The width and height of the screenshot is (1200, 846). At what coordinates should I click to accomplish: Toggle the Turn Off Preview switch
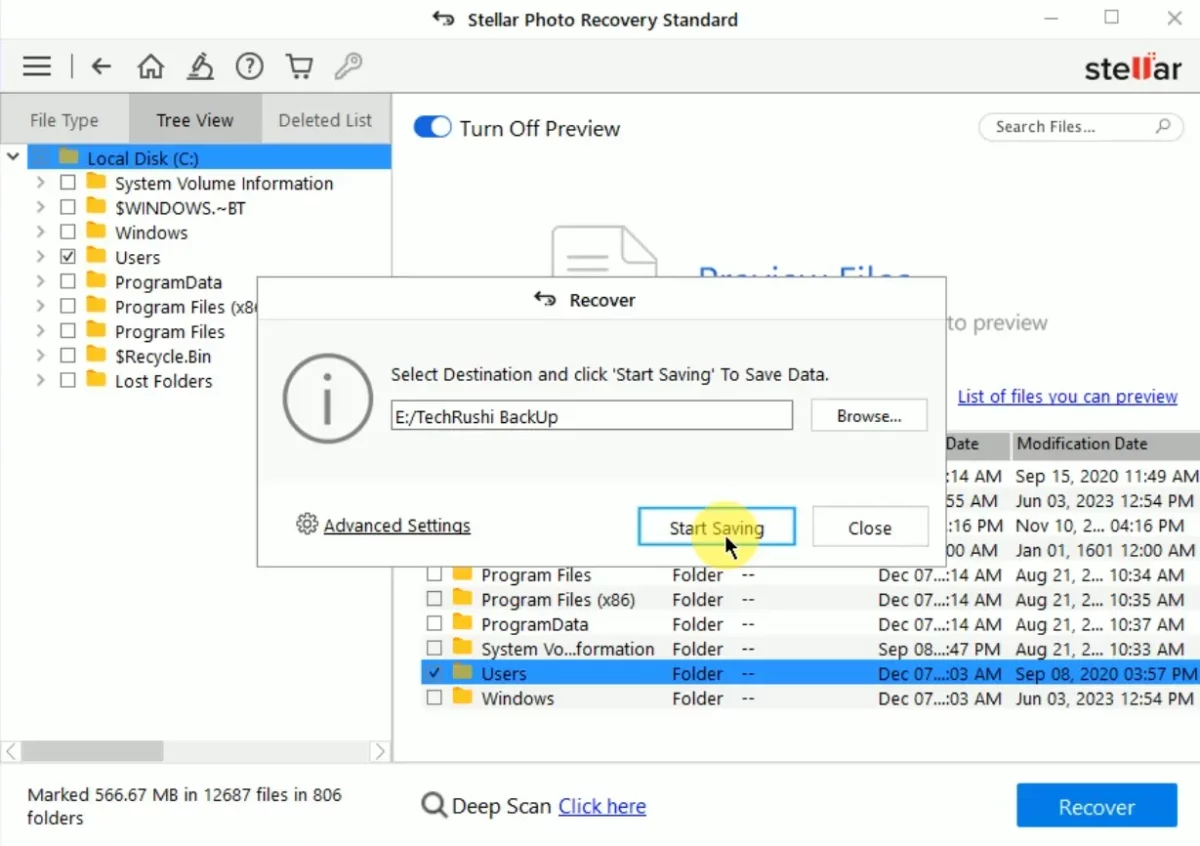(432, 128)
